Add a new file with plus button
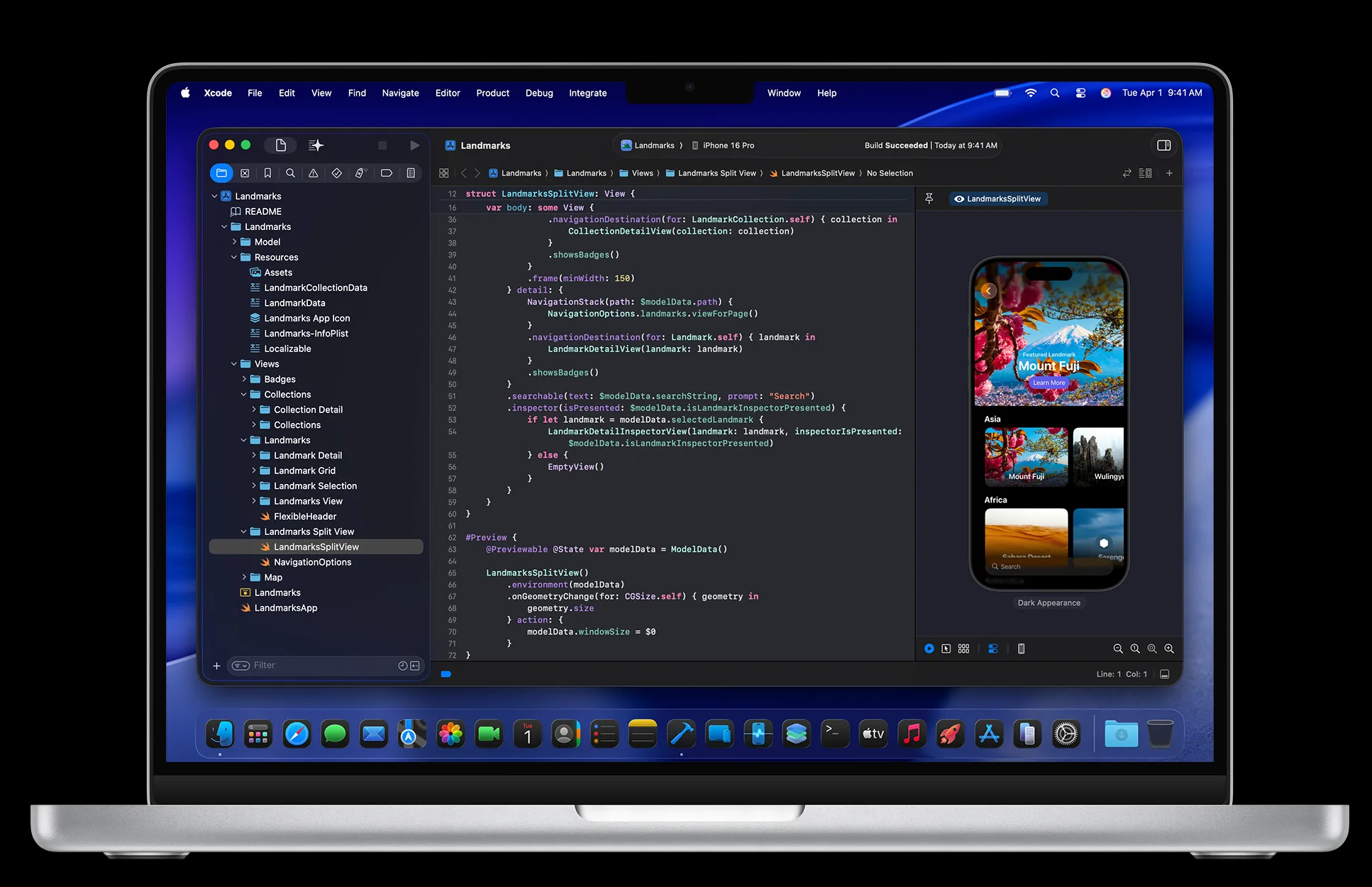1372x887 pixels. (x=217, y=666)
